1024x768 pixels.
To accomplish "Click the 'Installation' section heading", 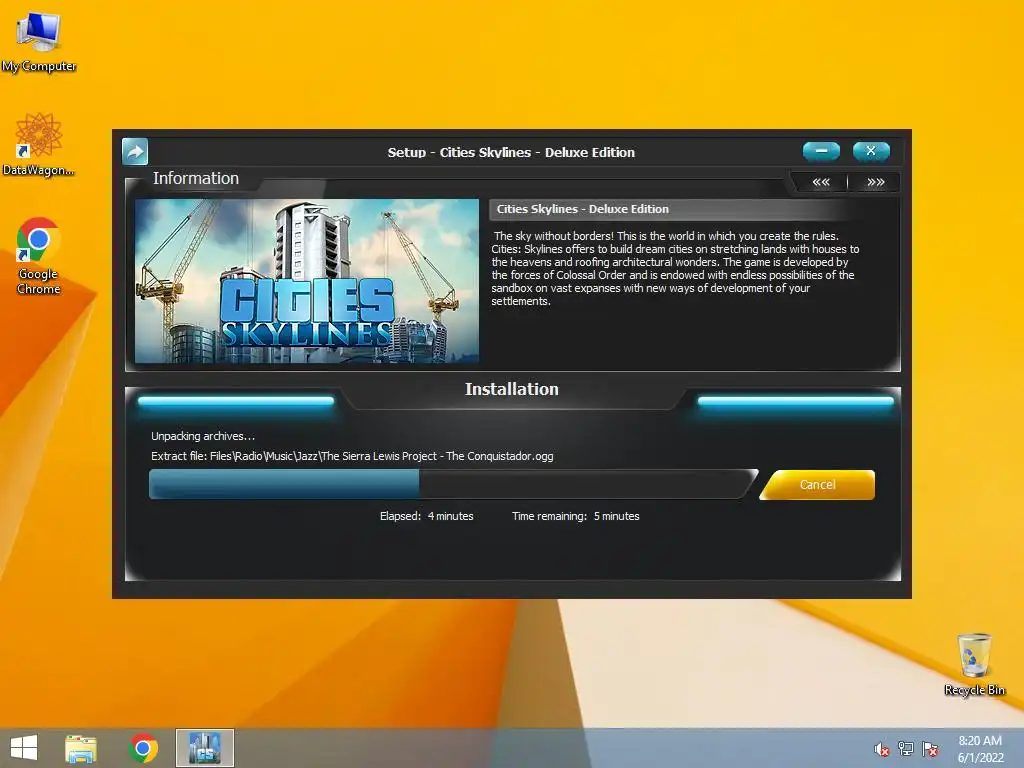I will coord(512,389).
